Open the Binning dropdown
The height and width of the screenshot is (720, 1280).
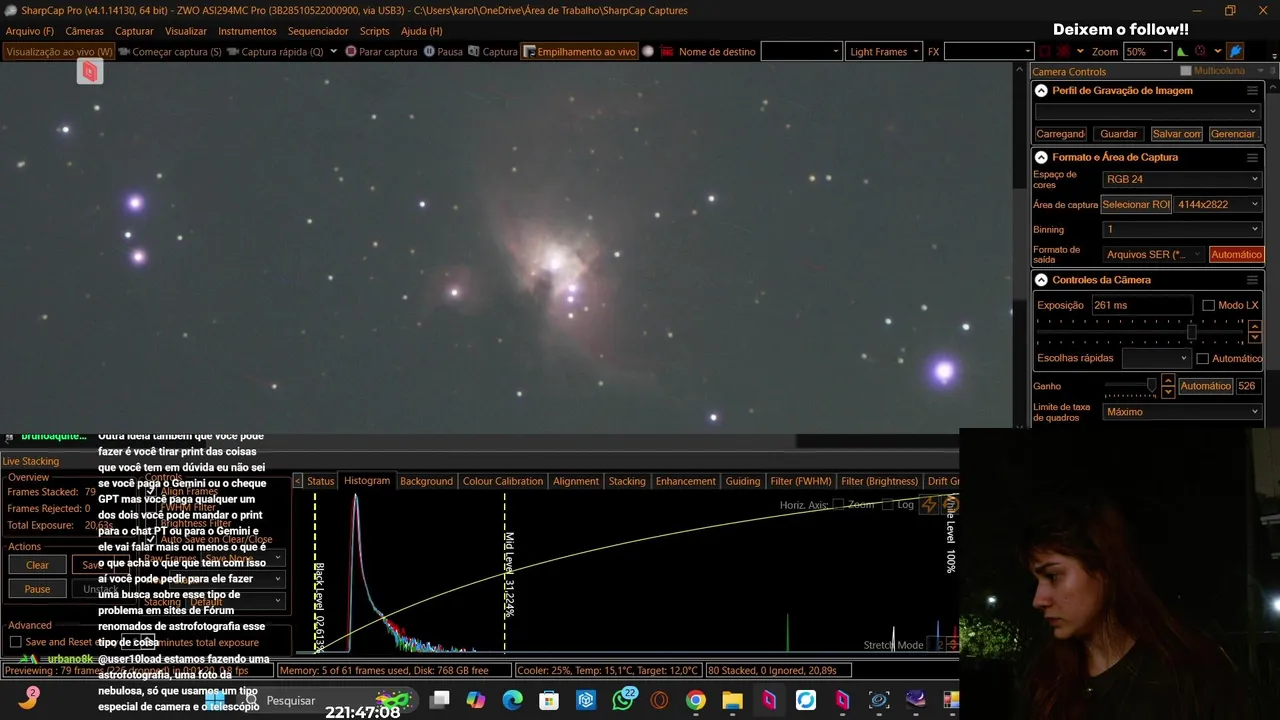point(1182,230)
